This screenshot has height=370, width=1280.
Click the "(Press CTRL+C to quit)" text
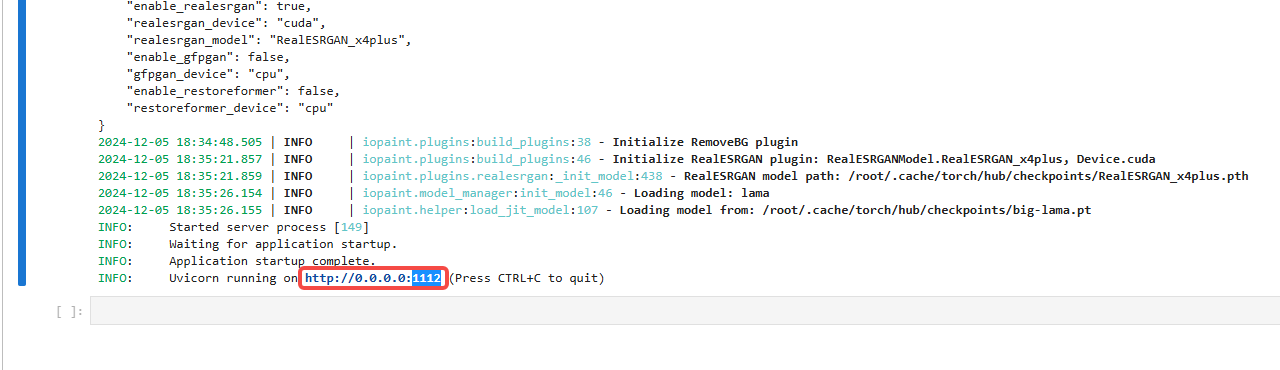pyautogui.click(x=527, y=278)
